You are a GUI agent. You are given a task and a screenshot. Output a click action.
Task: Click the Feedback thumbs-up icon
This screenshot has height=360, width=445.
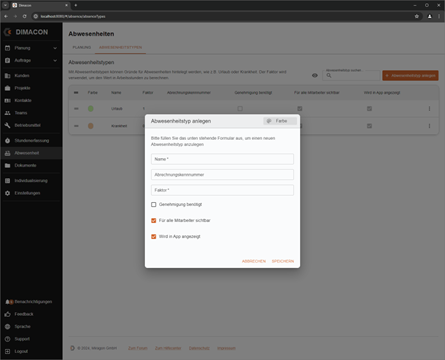[7, 314]
